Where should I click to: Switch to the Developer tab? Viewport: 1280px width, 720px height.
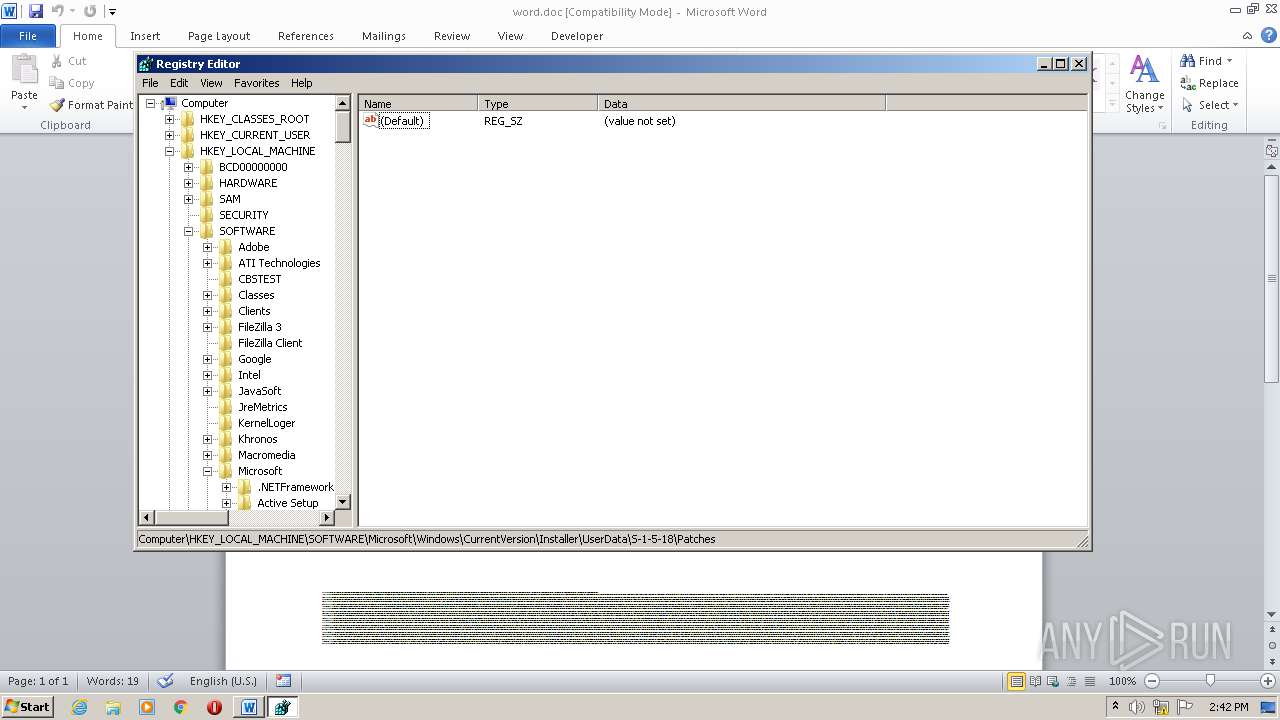(x=577, y=36)
